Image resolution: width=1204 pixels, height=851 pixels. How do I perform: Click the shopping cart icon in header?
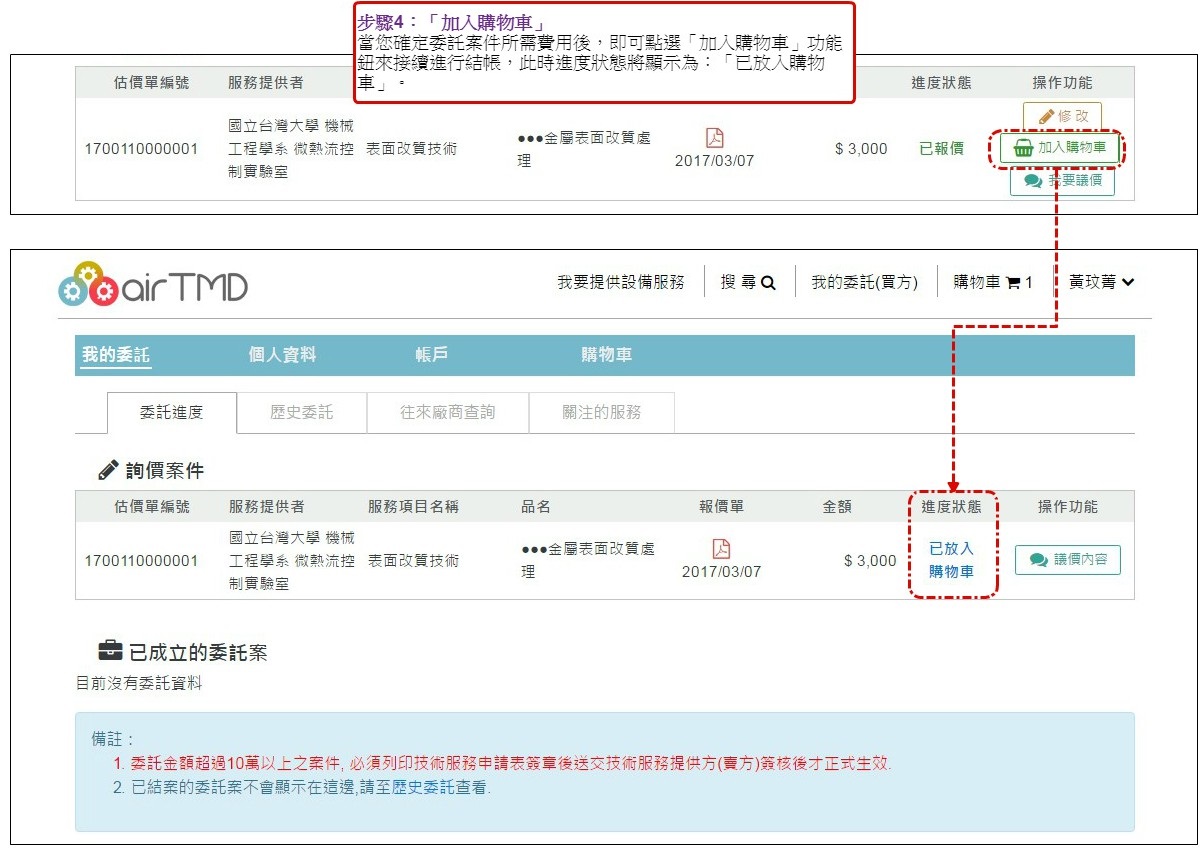click(1013, 283)
